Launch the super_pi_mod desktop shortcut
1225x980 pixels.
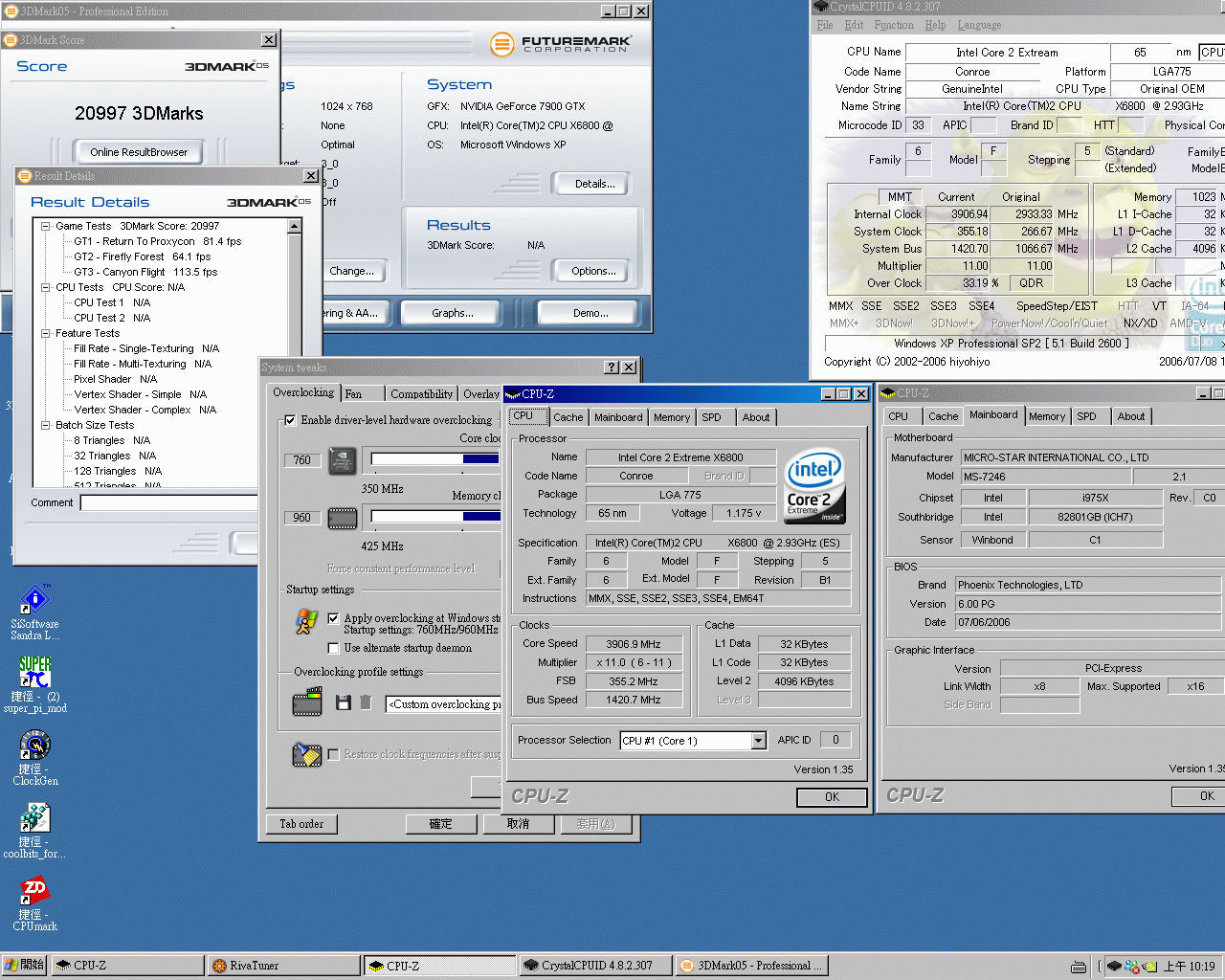[x=35, y=684]
